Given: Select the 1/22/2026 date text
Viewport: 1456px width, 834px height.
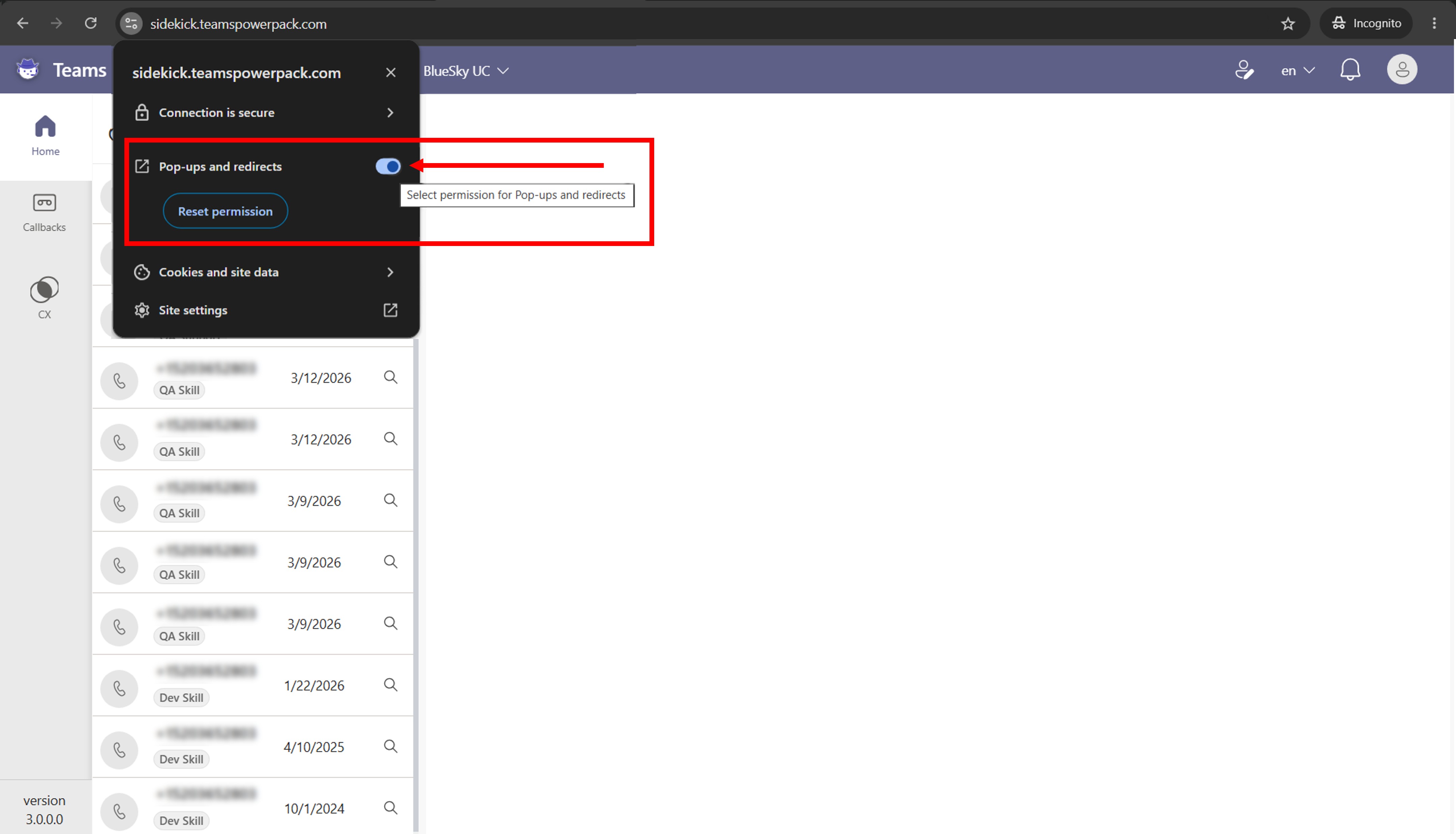Looking at the screenshot, I should (314, 686).
